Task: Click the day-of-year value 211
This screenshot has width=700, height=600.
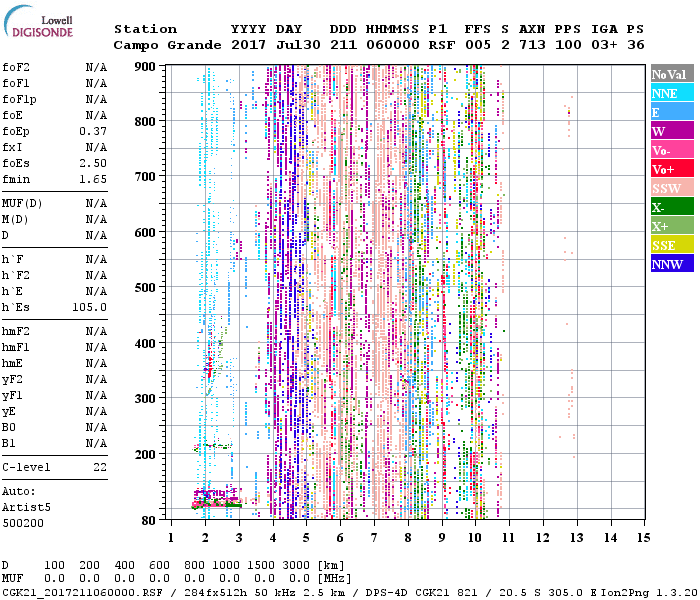Action: click(343, 45)
